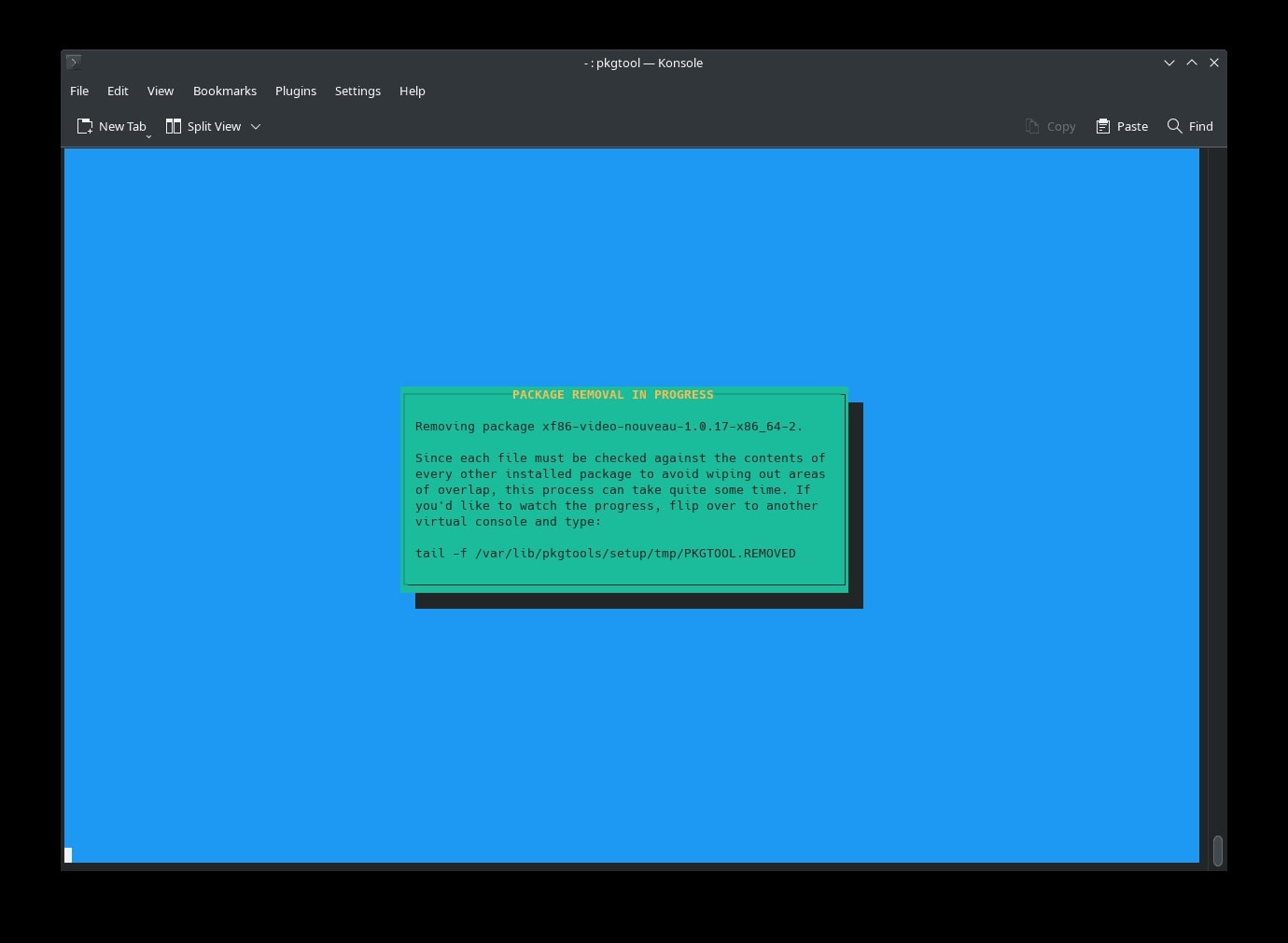
Task: Click the Split View button label
Action: (x=214, y=126)
